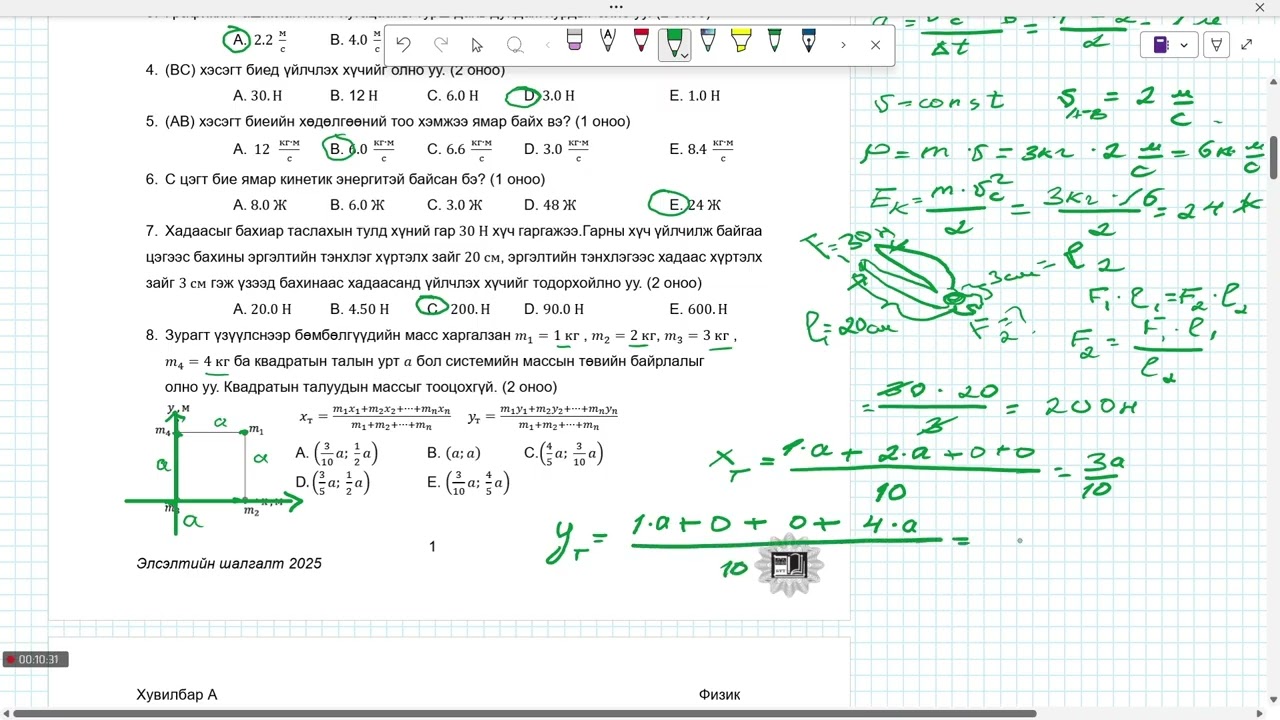Click the "Хувилбар А" heading

coord(177,695)
